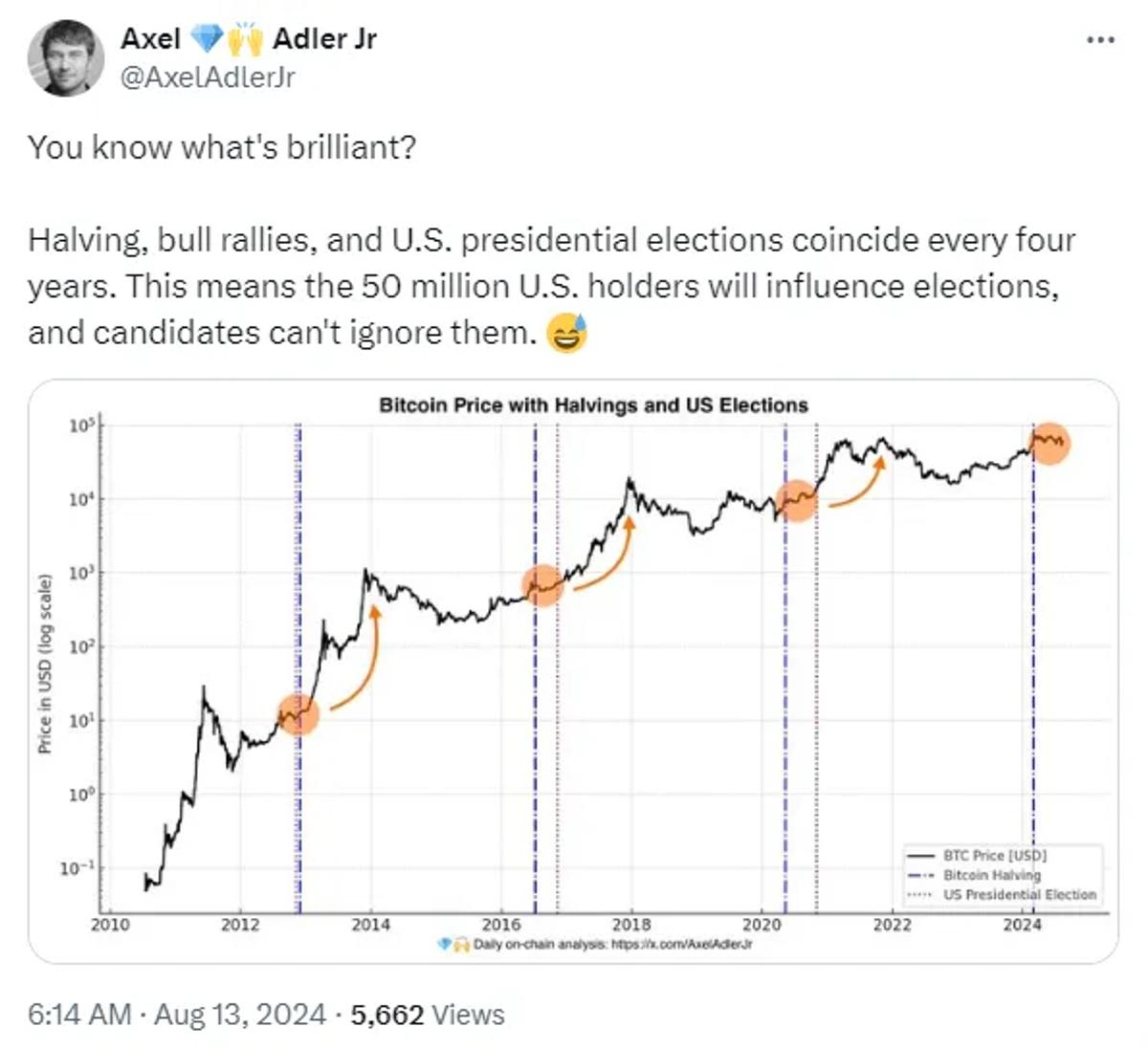Image resolution: width=1148 pixels, height=1049 pixels.
Task: Click the orange arrow pointing to 2021 peak
Action: [857, 481]
